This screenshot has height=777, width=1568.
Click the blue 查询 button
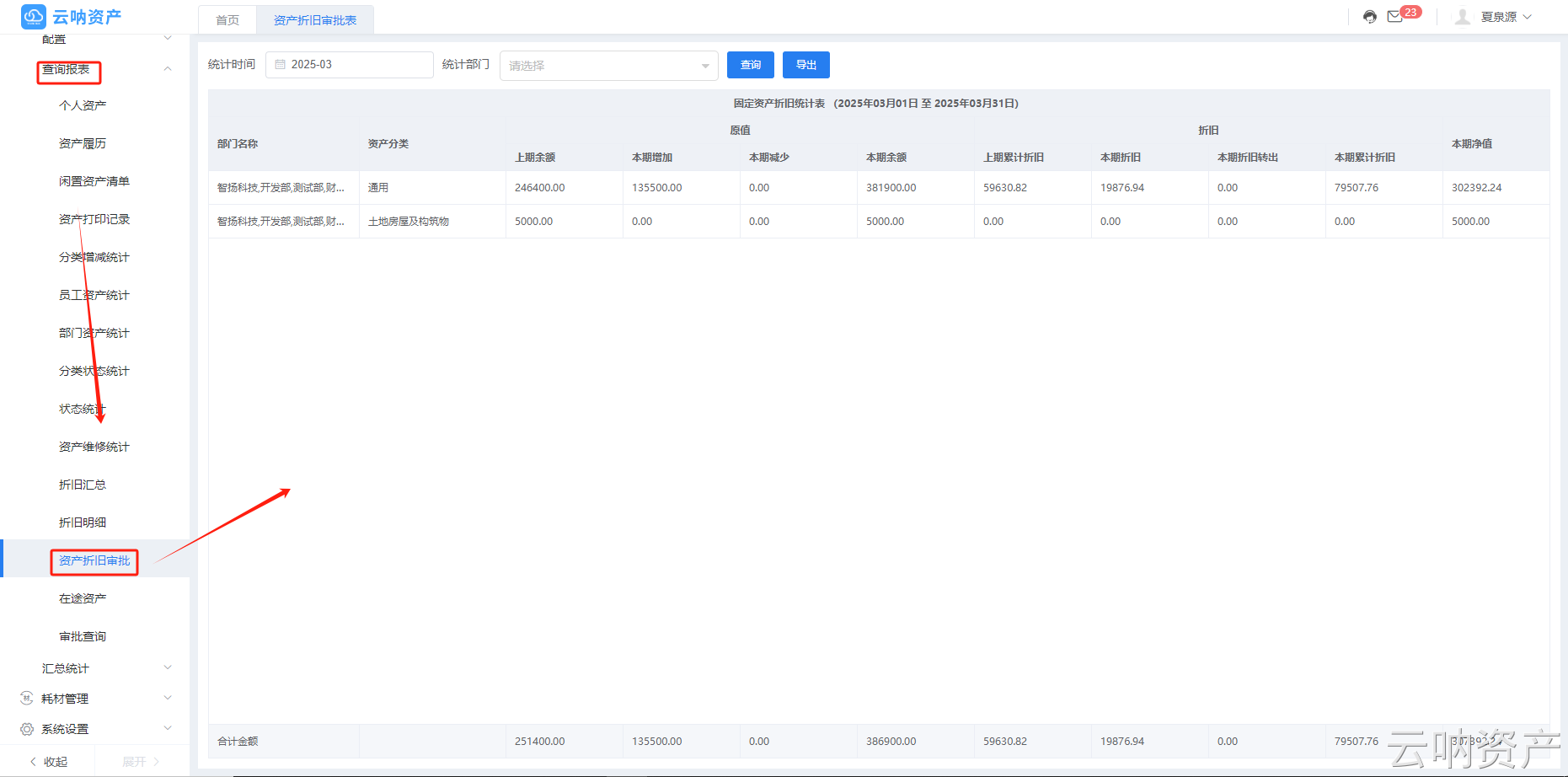click(x=751, y=65)
